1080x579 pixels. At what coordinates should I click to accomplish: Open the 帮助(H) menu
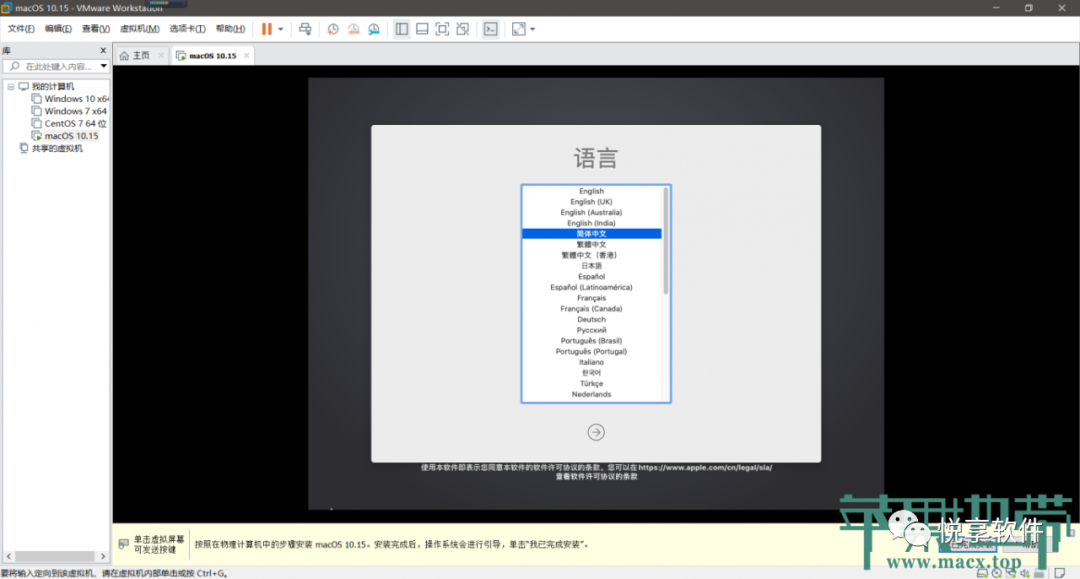coord(230,29)
